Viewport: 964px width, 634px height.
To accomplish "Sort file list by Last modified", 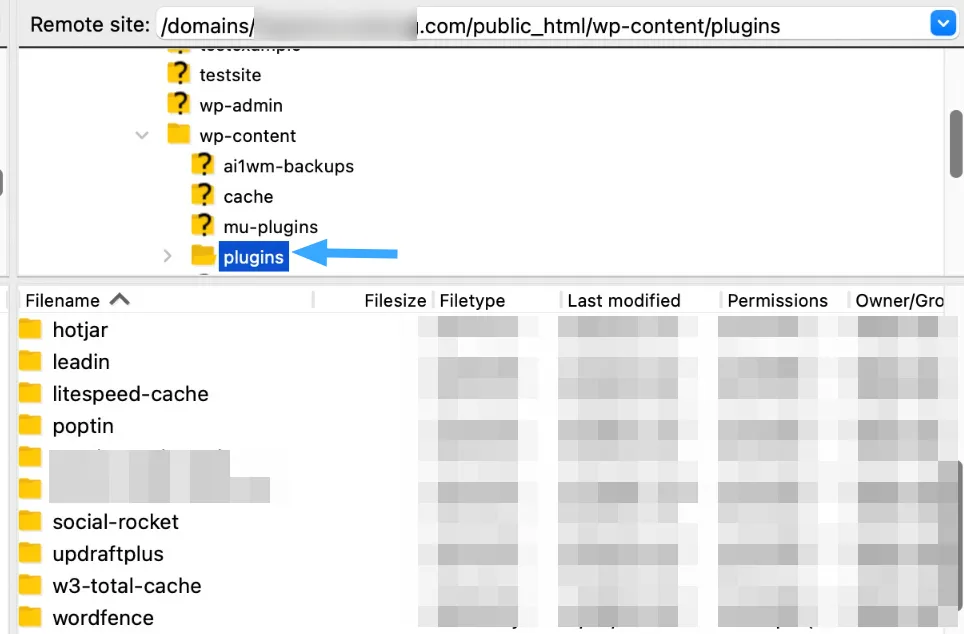I will click(624, 301).
